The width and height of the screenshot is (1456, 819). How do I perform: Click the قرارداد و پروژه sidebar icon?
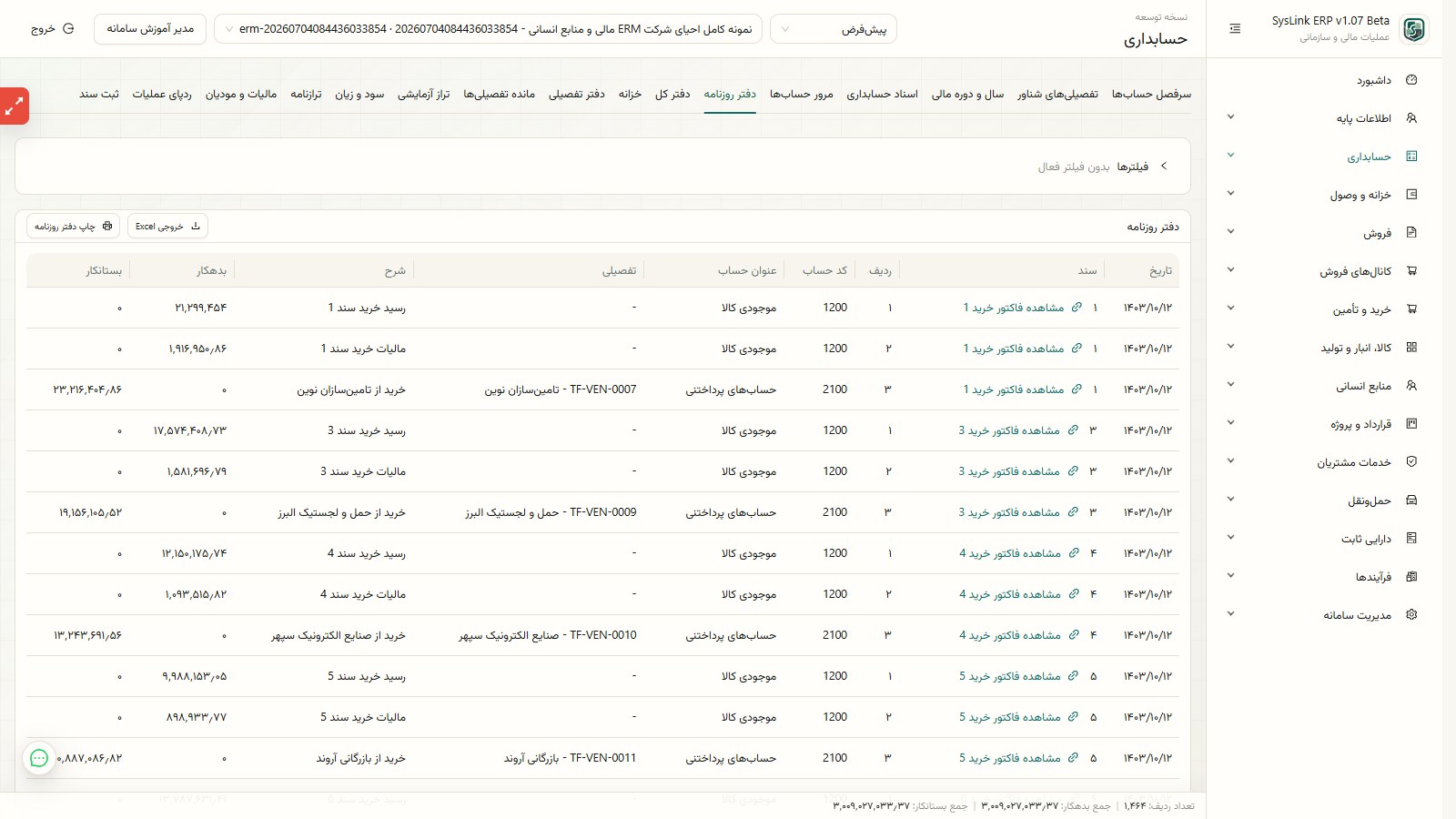(1411, 424)
